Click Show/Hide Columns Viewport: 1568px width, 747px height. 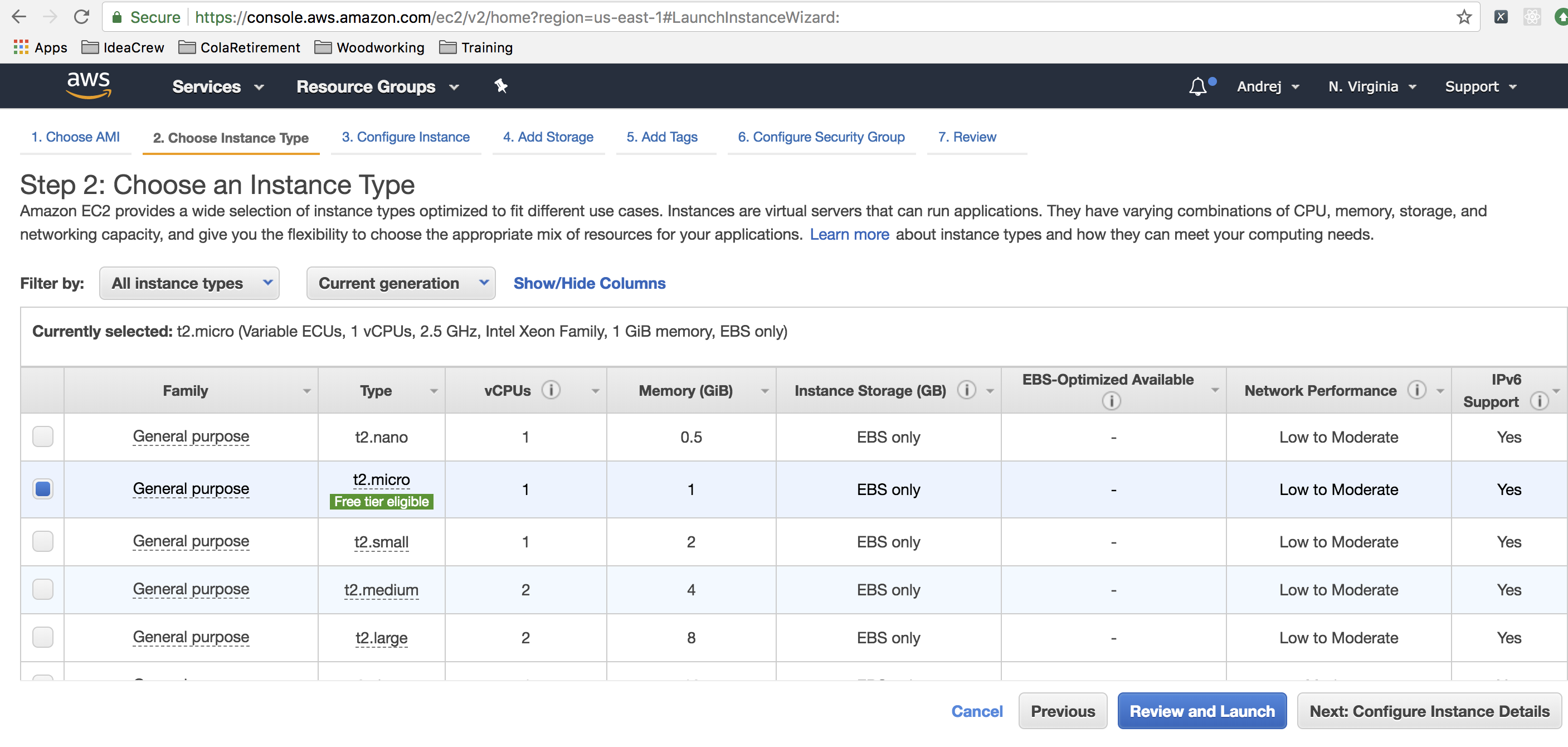tap(589, 283)
